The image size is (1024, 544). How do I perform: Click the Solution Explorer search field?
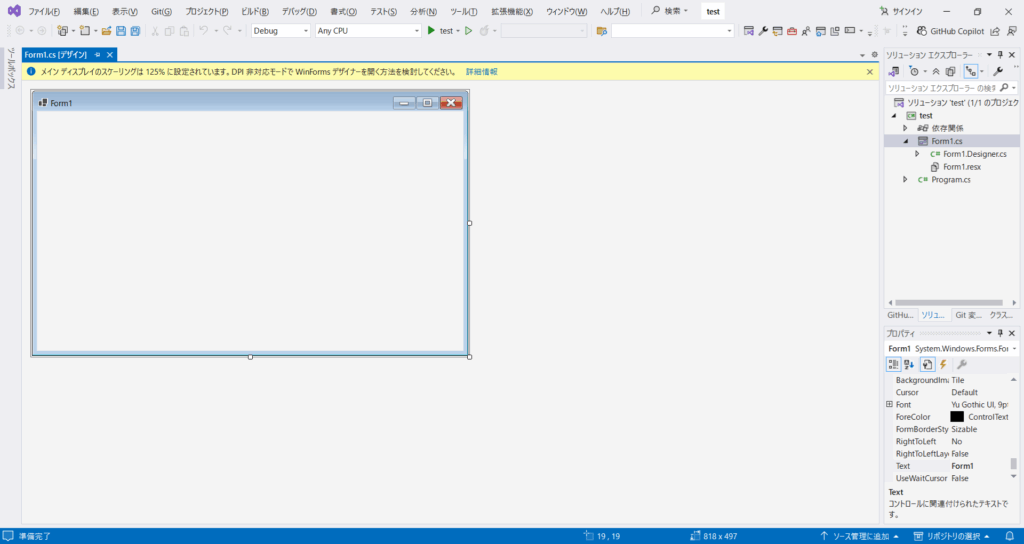(x=940, y=88)
